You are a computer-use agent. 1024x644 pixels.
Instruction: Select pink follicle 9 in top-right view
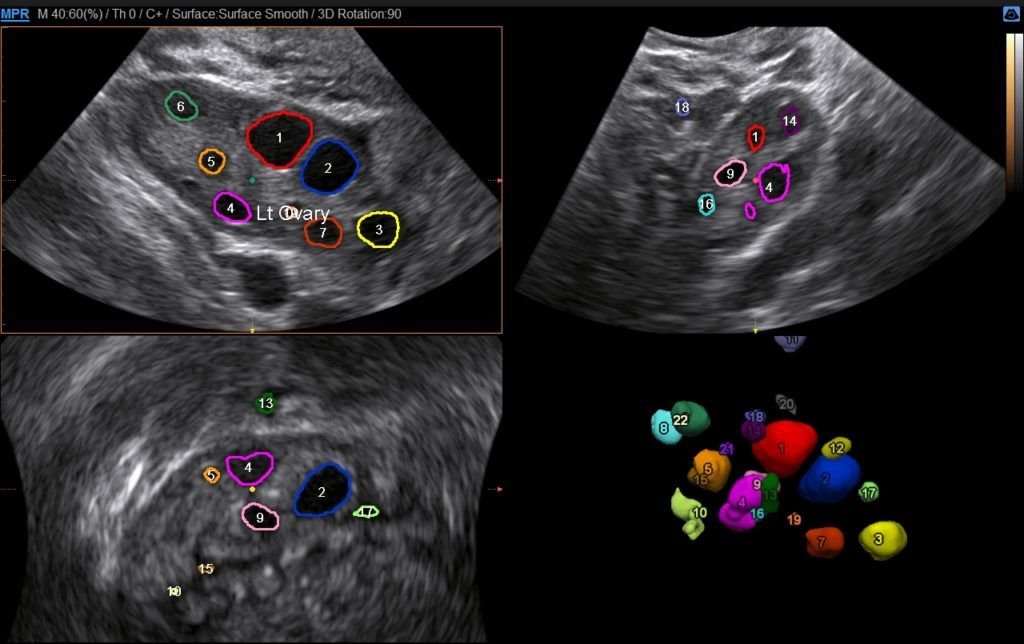[x=730, y=174]
